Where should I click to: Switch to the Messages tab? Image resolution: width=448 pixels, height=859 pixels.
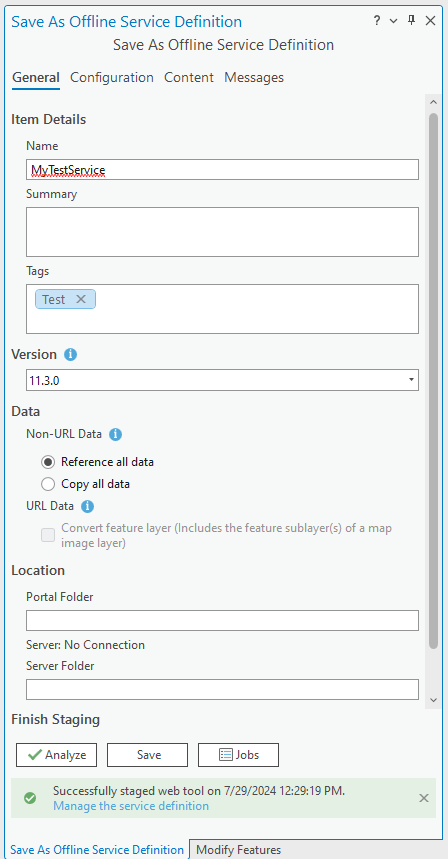pyautogui.click(x=254, y=77)
